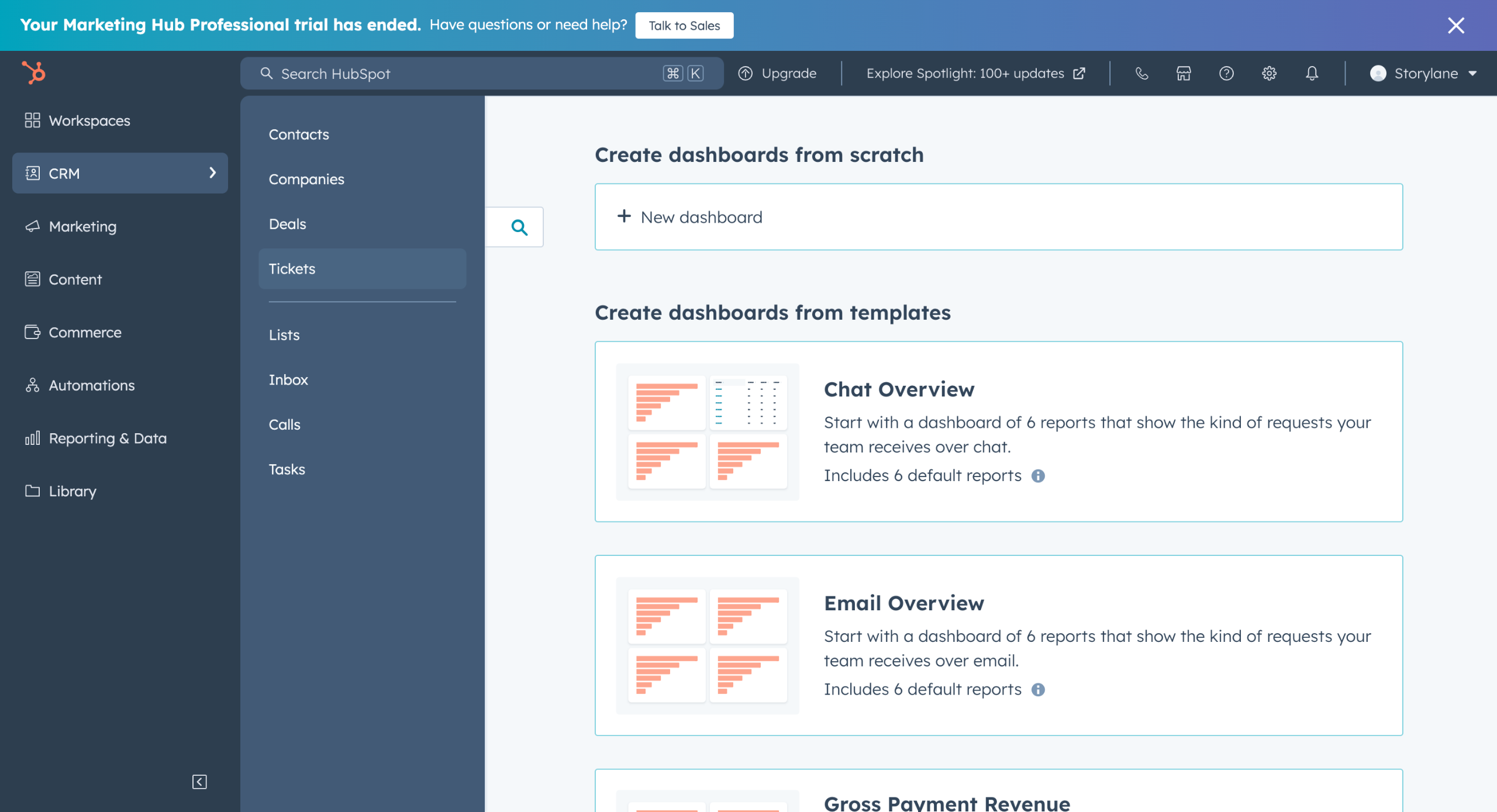Click the Talk to Sales button
Image resolution: width=1497 pixels, height=812 pixels.
(x=684, y=25)
